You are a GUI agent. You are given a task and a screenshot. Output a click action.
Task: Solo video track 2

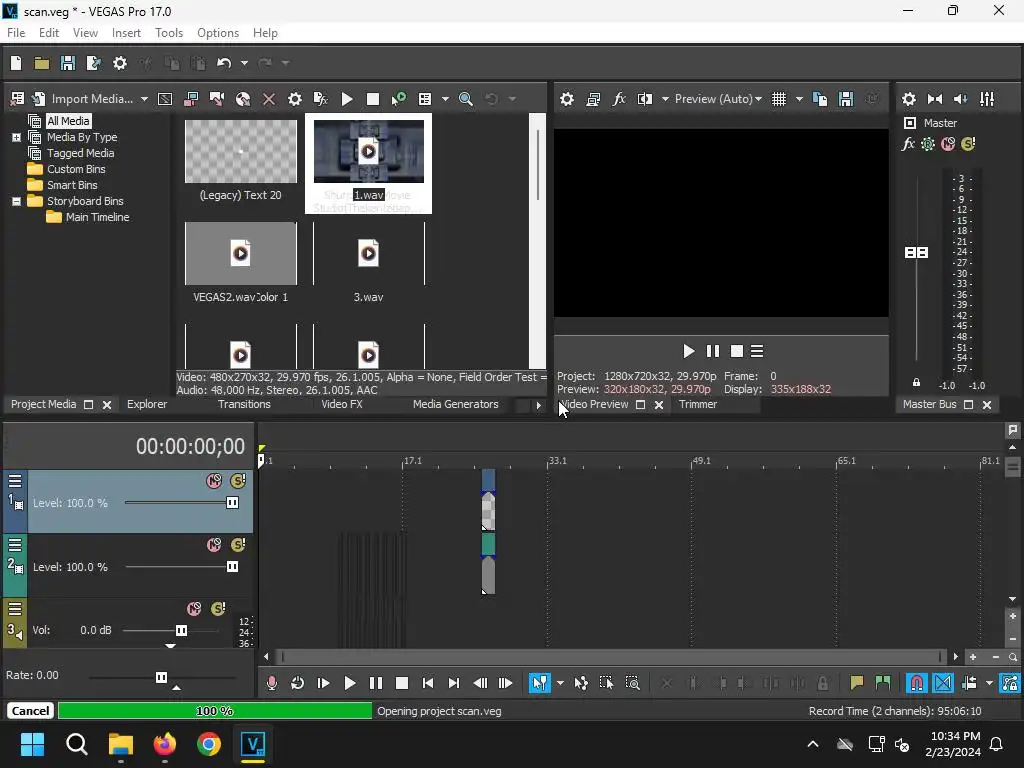click(238, 545)
